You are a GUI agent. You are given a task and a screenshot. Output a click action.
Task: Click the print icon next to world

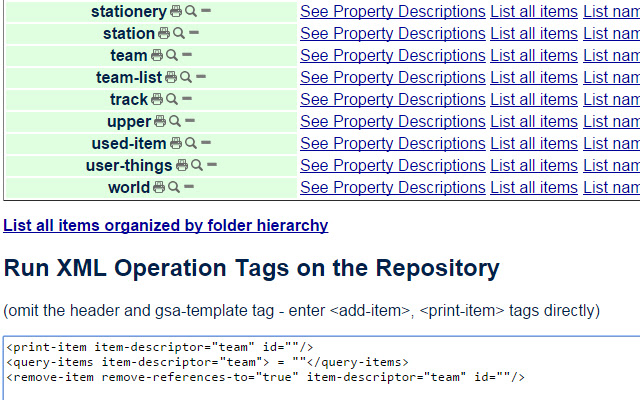[x=159, y=187]
